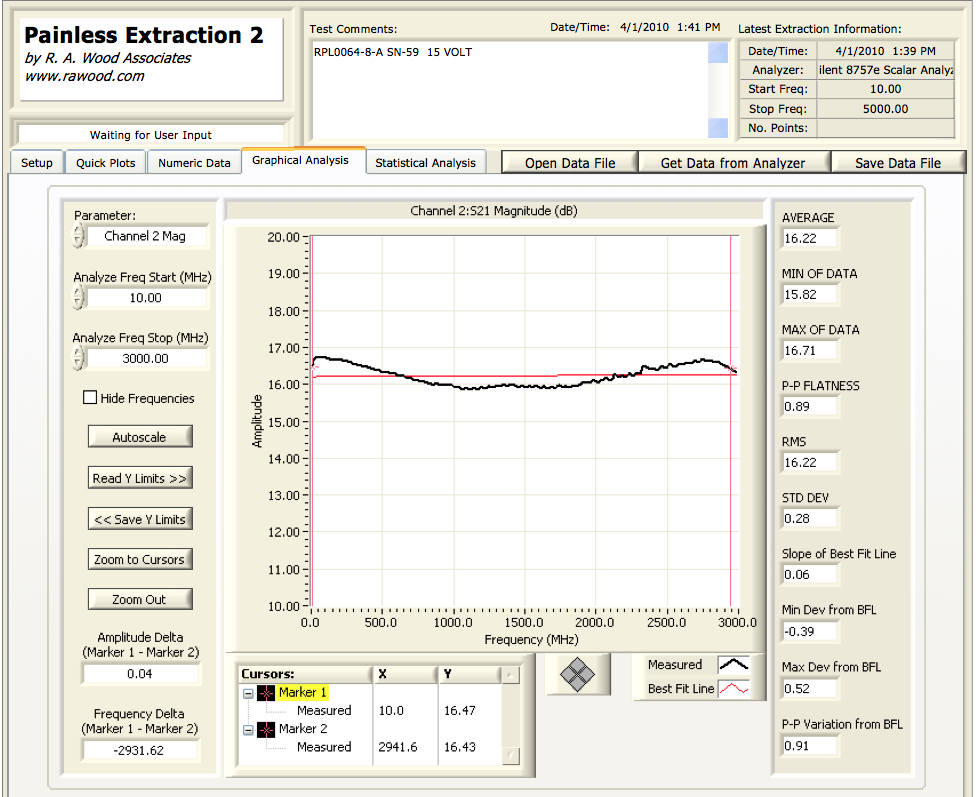Switch to the Setup tab
978x797 pixels.
coord(37,163)
